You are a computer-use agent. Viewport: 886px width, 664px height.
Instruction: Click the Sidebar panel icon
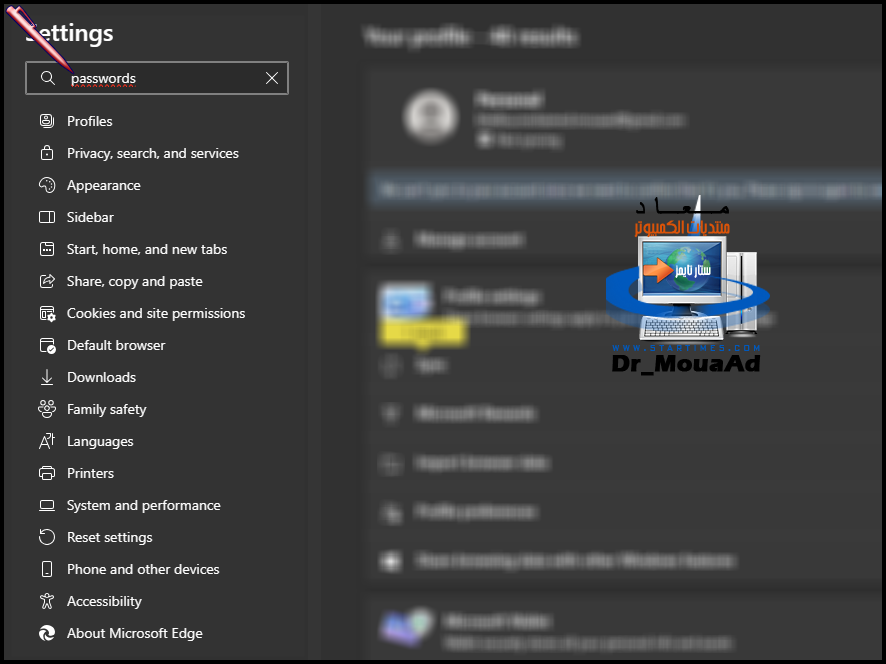47,217
